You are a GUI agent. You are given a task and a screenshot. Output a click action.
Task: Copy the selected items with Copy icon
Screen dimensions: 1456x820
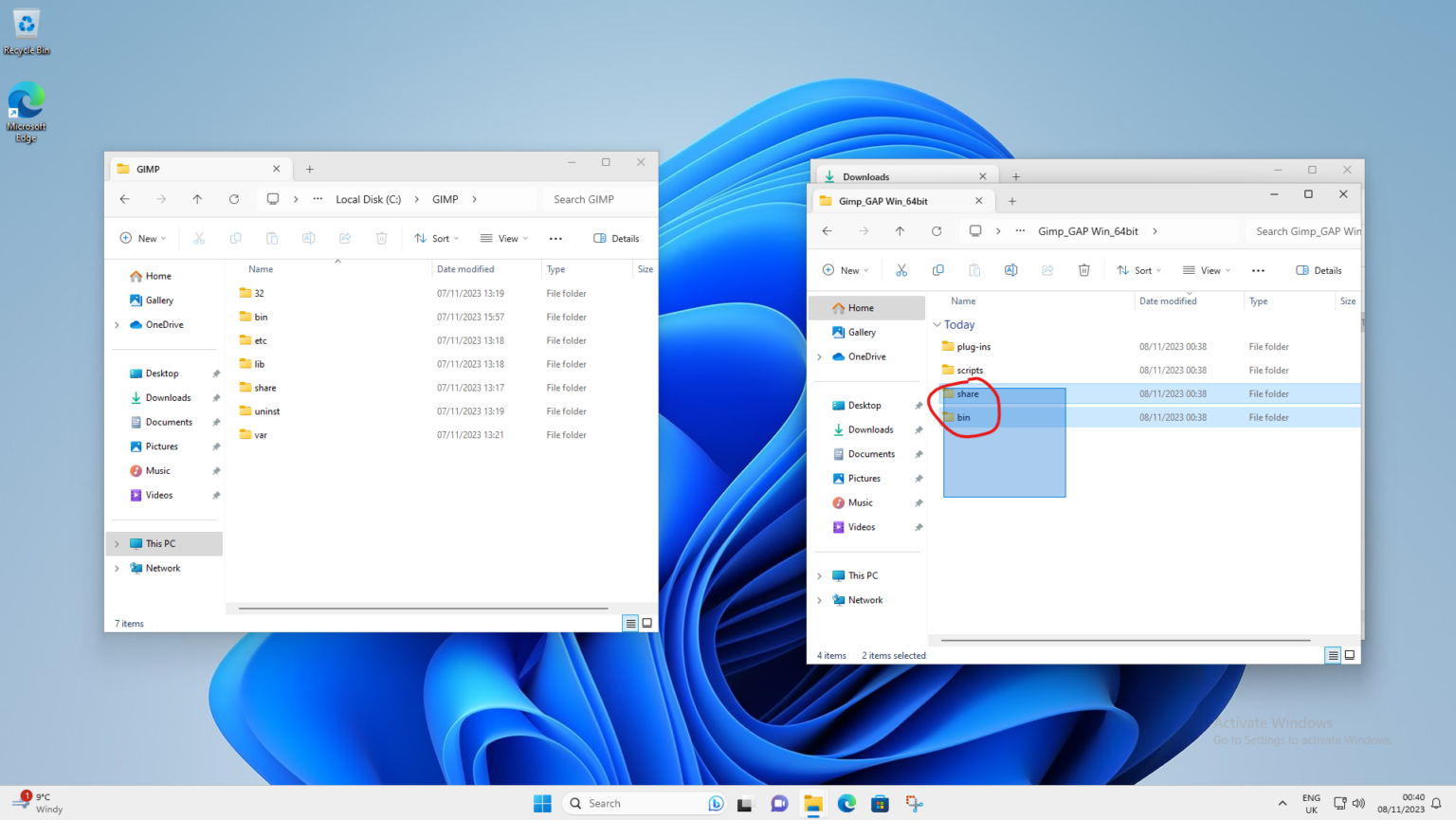click(x=937, y=270)
